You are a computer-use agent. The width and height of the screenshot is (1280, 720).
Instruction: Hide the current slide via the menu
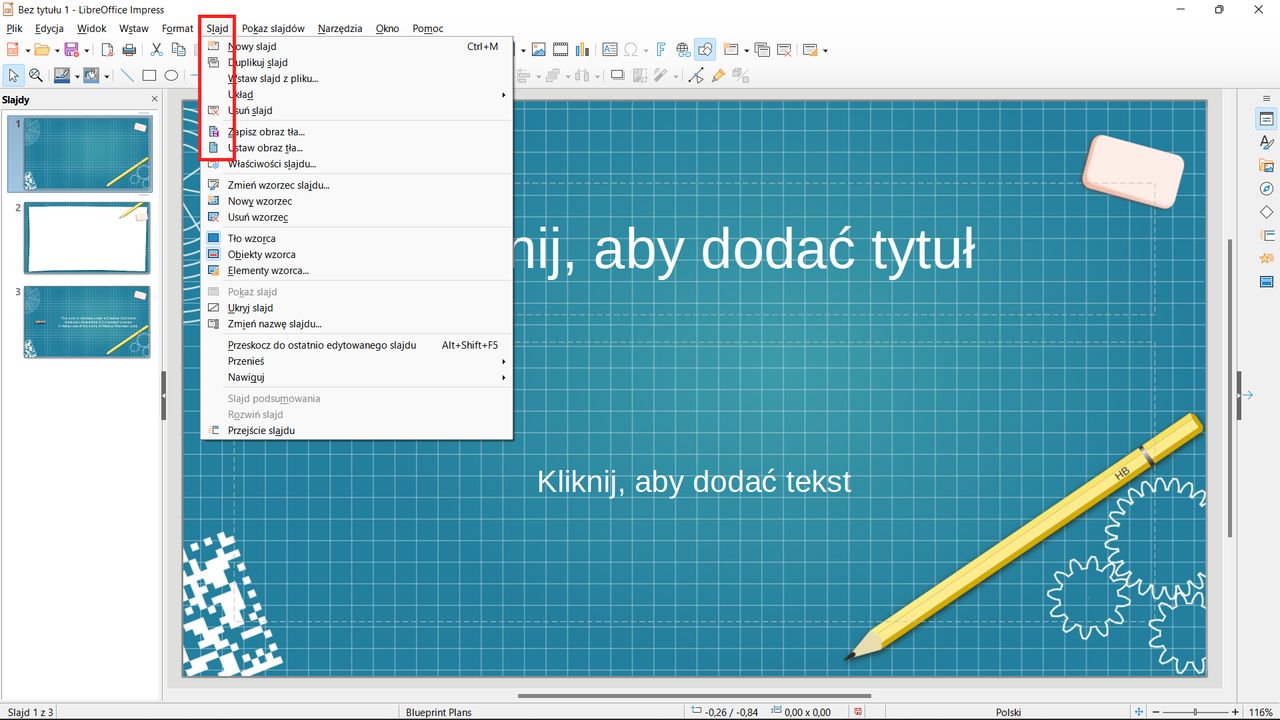250,307
